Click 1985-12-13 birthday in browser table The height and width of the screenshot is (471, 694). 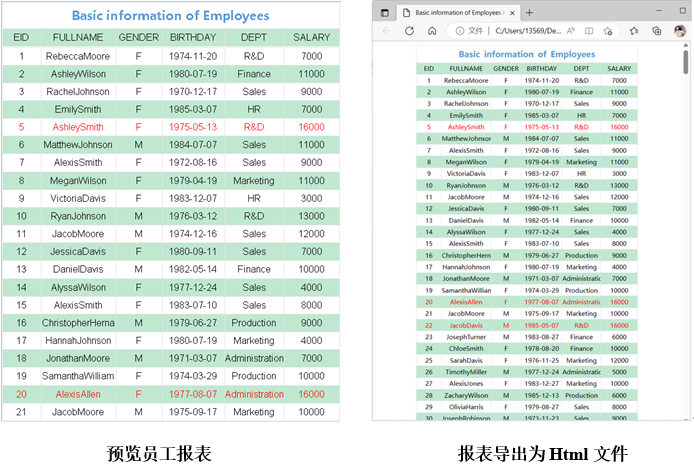(x=542, y=395)
